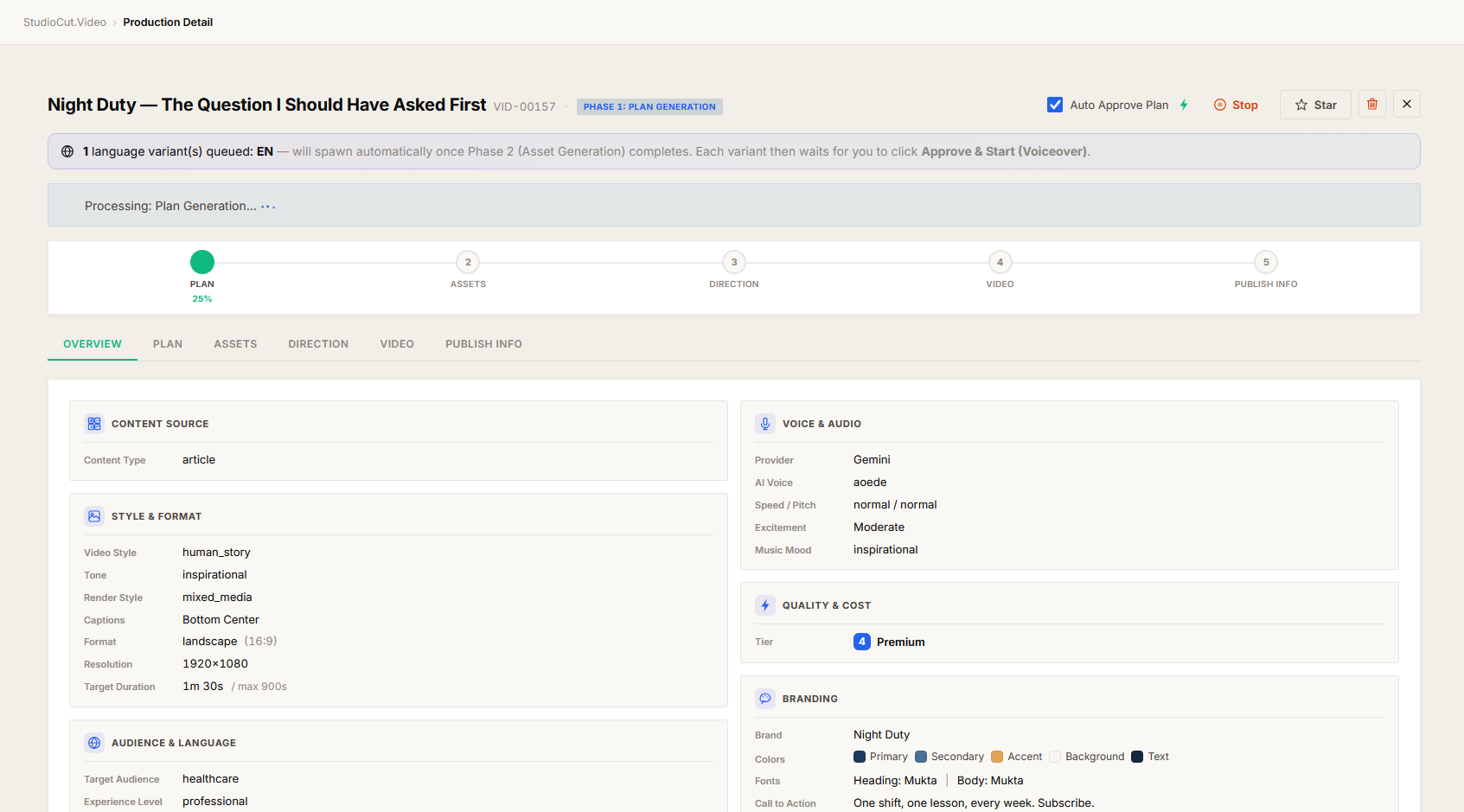Click the 'normal / normal' speed pitch value
The width and height of the screenshot is (1464, 812).
click(895, 505)
